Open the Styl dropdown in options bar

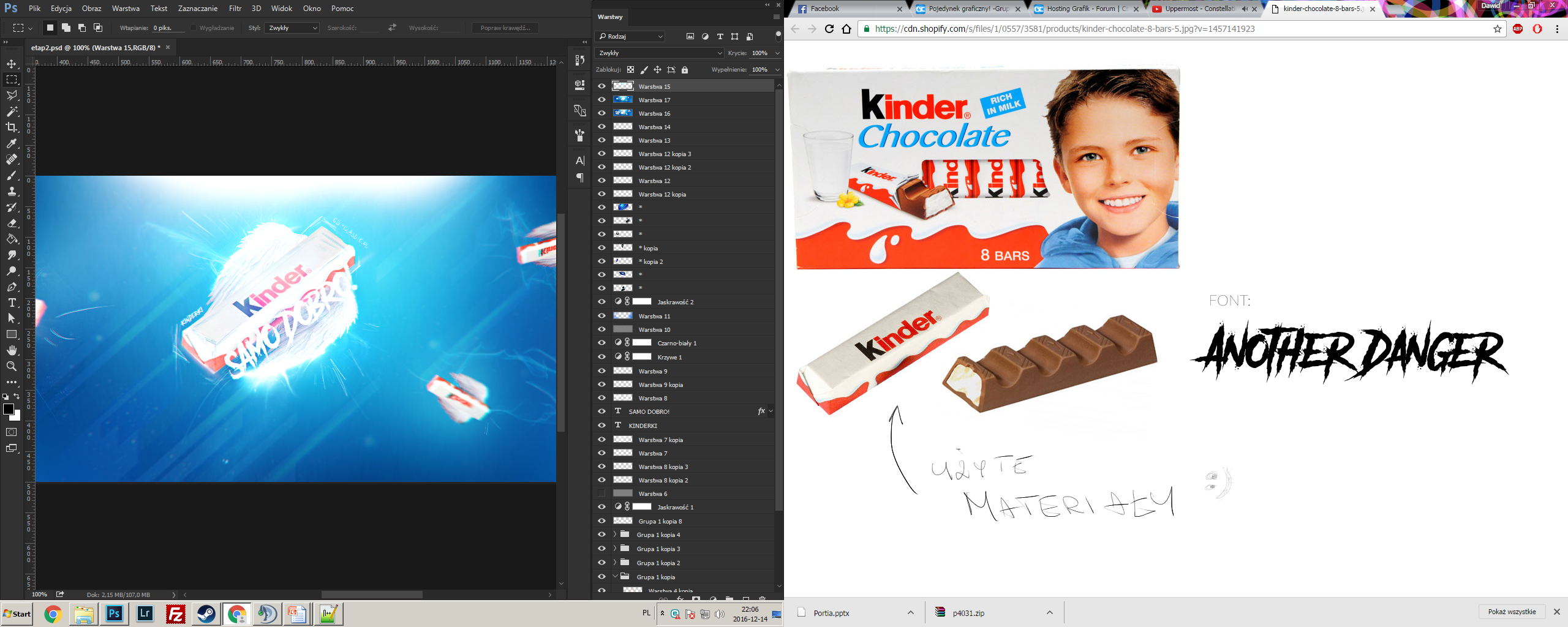click(x=293, y=28)
